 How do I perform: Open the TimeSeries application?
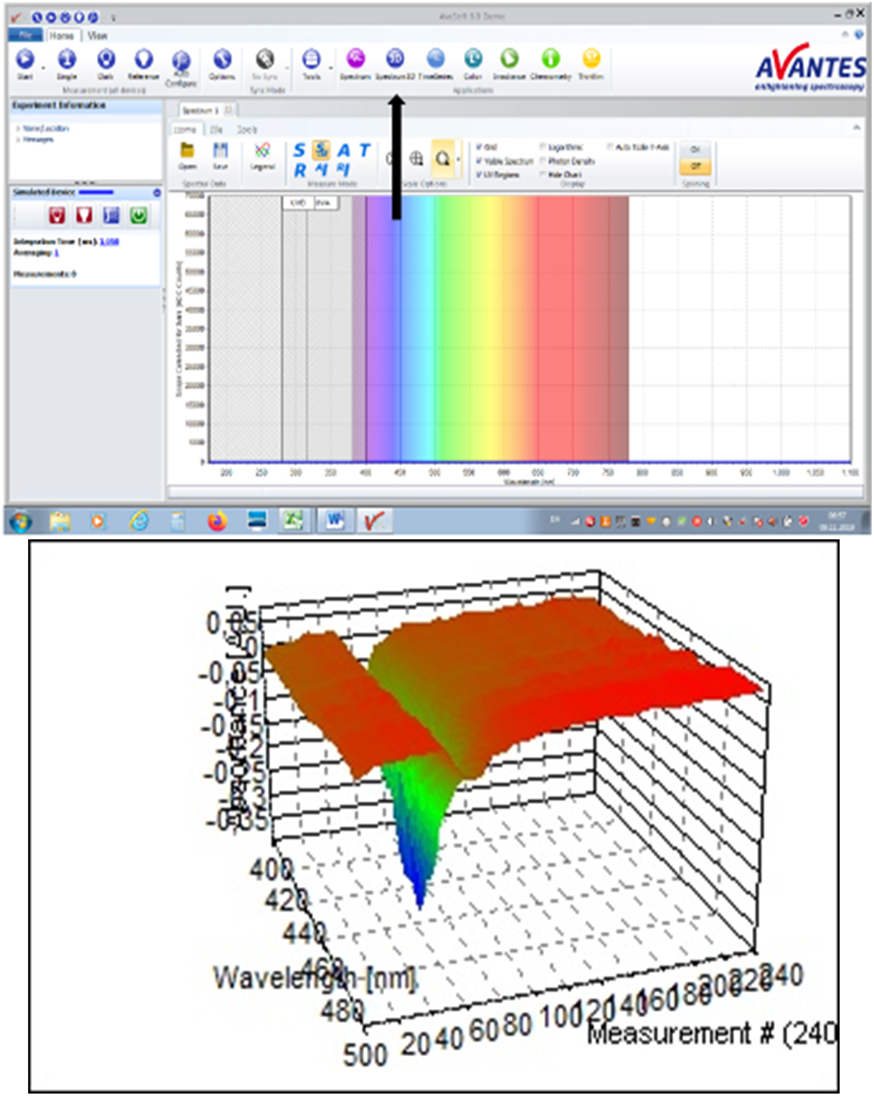click(x=436, y=61)
